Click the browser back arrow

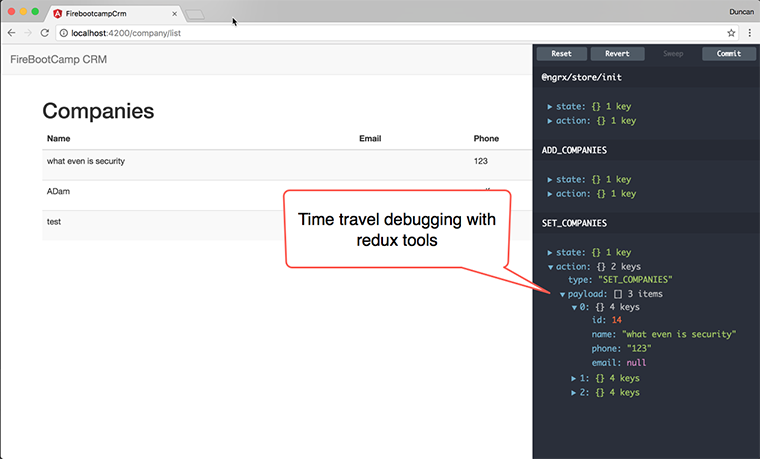click(11, 33)
